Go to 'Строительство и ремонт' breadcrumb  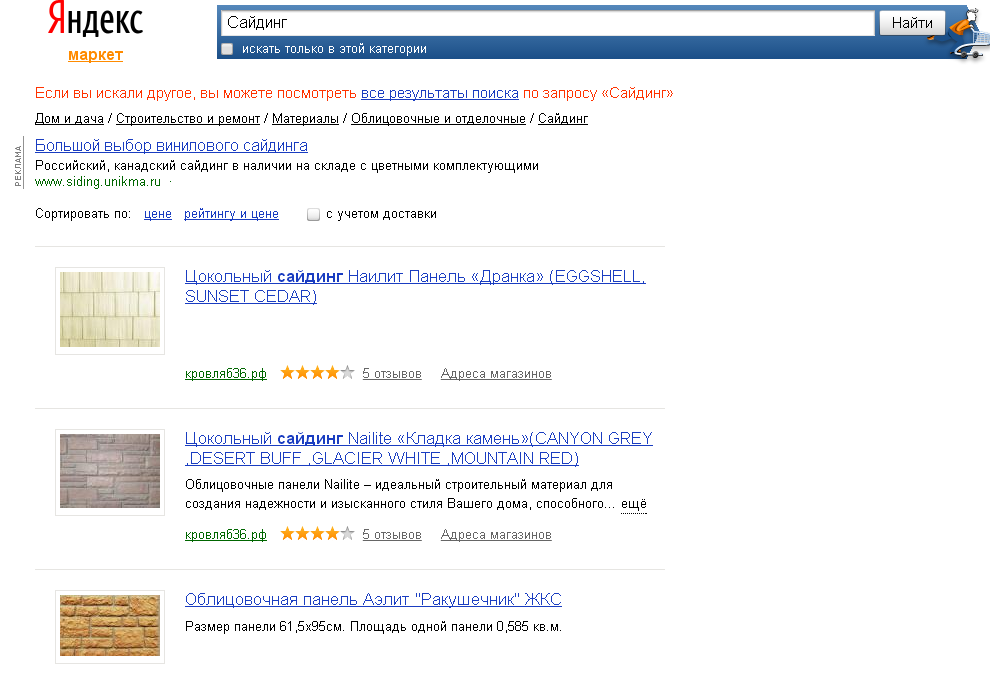(188, 119)
